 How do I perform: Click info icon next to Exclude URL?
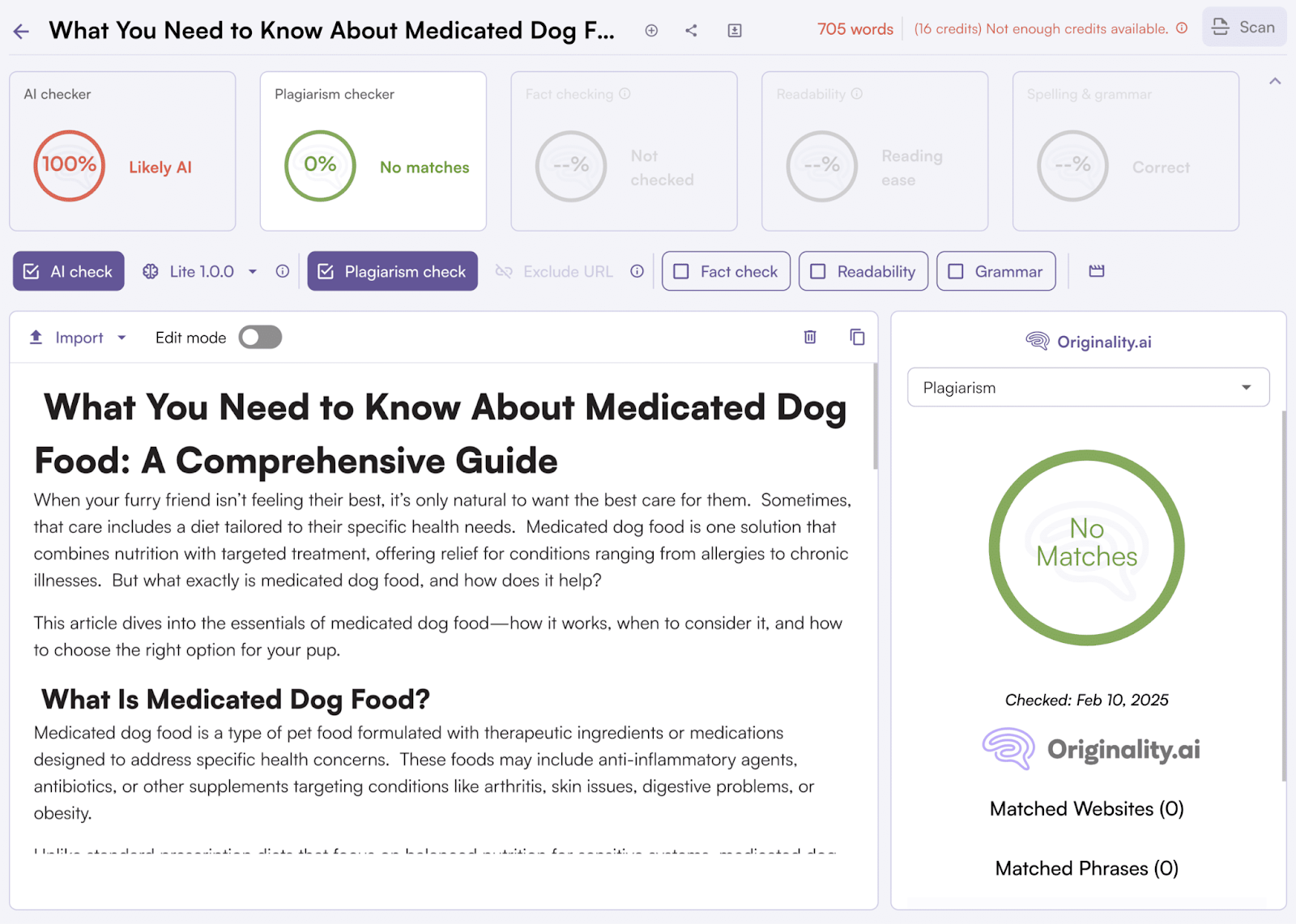click(637, 271)
